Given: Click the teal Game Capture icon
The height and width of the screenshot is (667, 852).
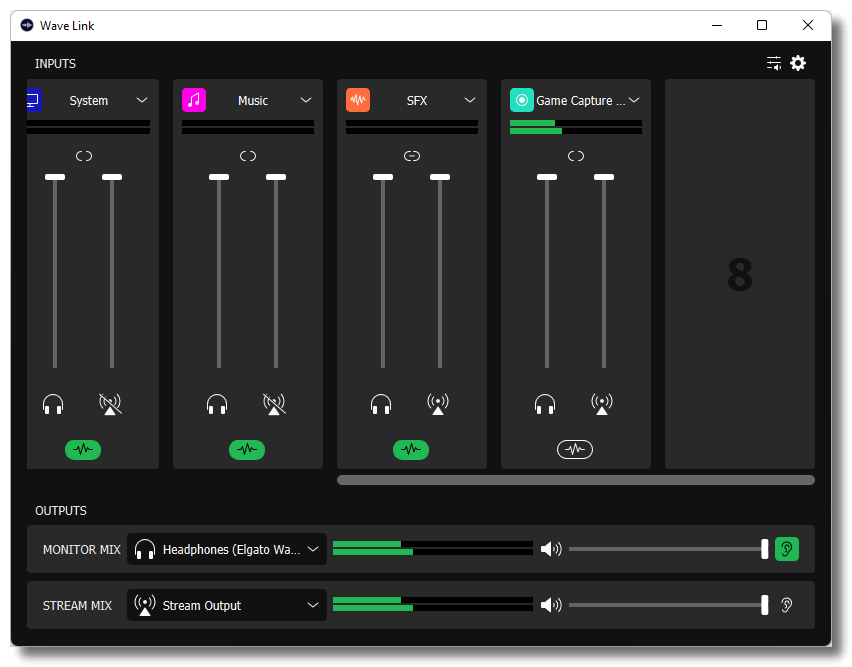Looking at the screenshot, I should pos(522,100).
